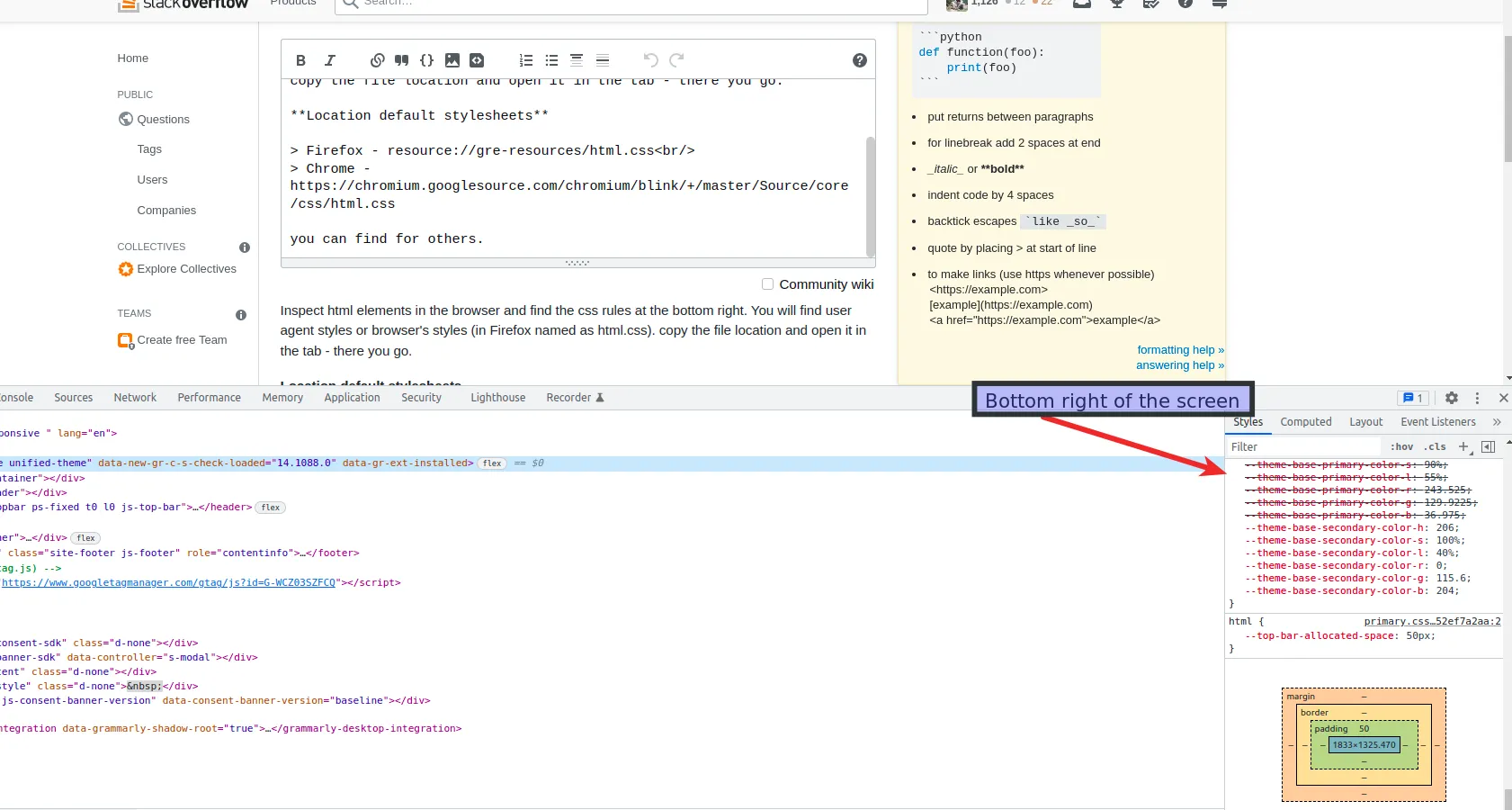Tick the Community wiki checkbox
This screenshot has width=1512, height=810.
pyautogui.click(x=767, y=284)
